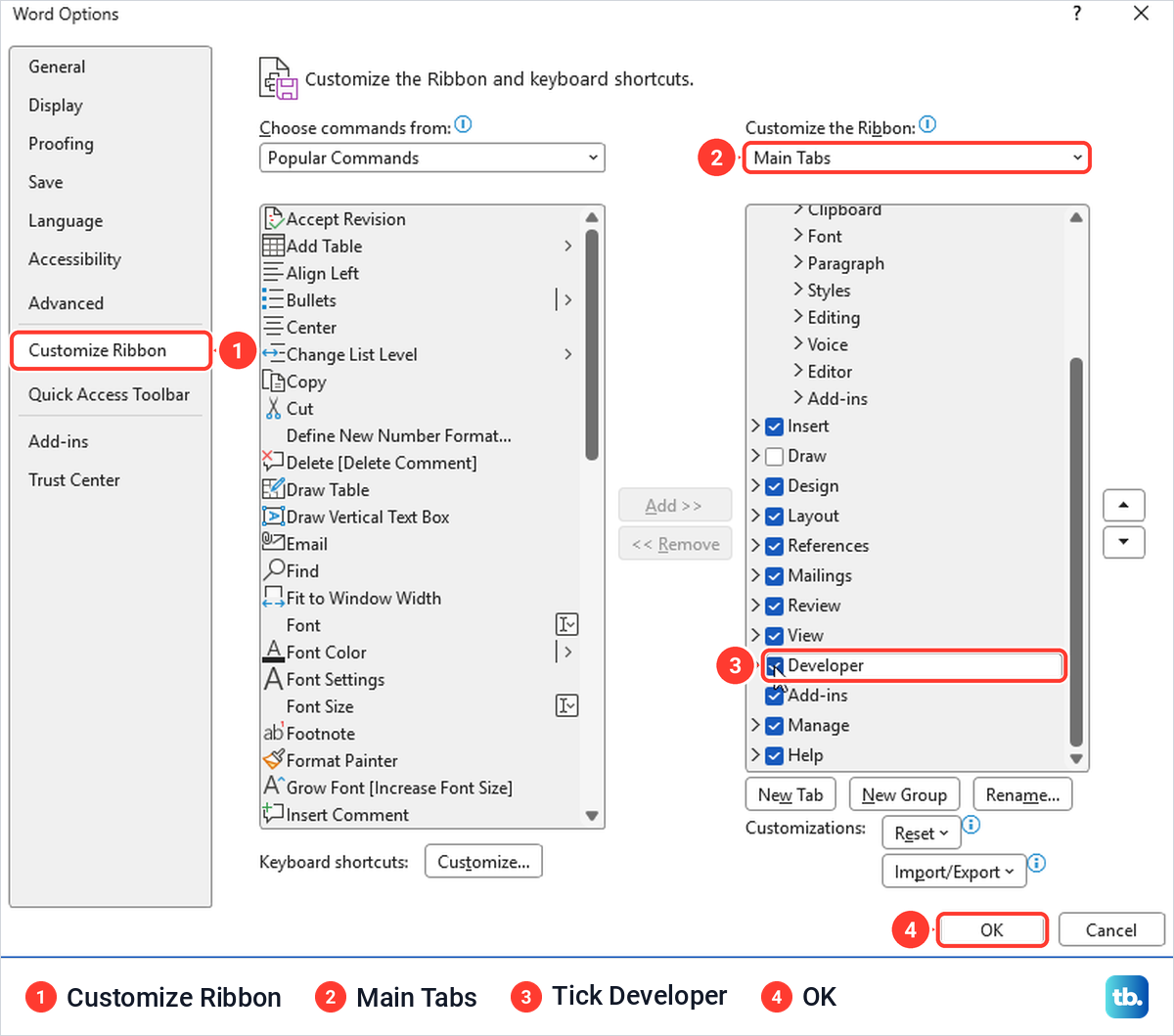The width and height of the screenshot is (1174, 1036).
Task: Enable the Draw tab checkbox
Action: tap(774, 457)
